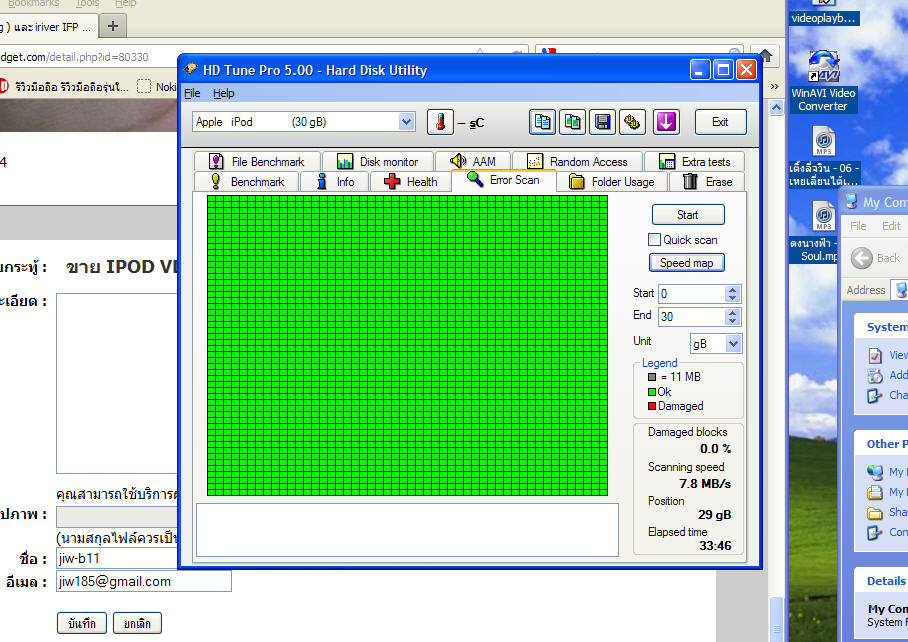Open the Folder Usage tab

click(611, 182)
